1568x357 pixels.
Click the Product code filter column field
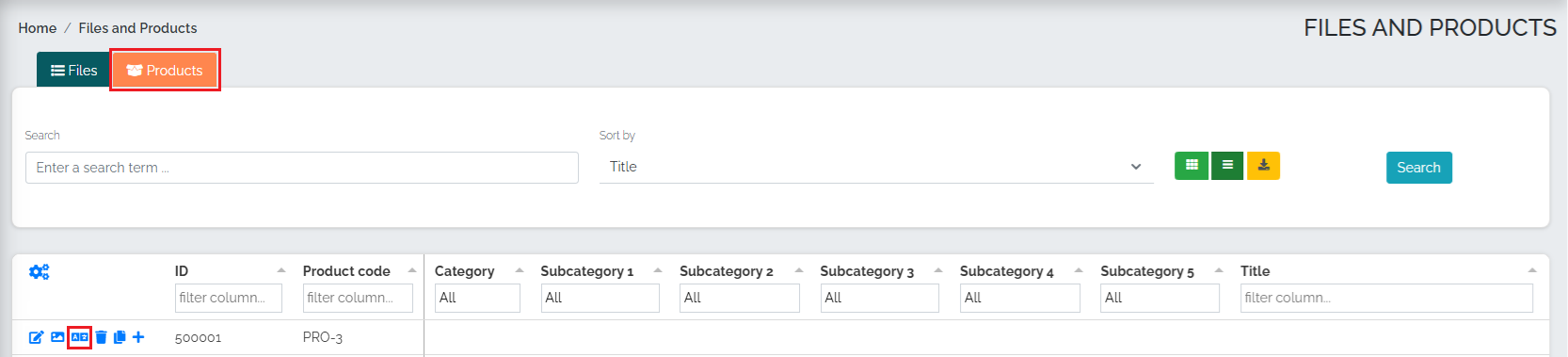click(358, 298)
